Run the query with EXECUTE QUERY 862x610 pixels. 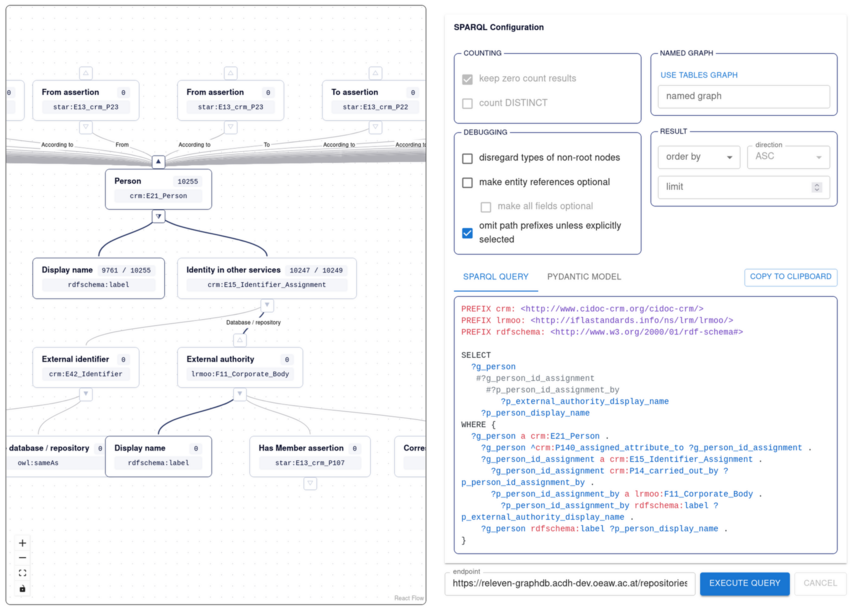(744, 583)
